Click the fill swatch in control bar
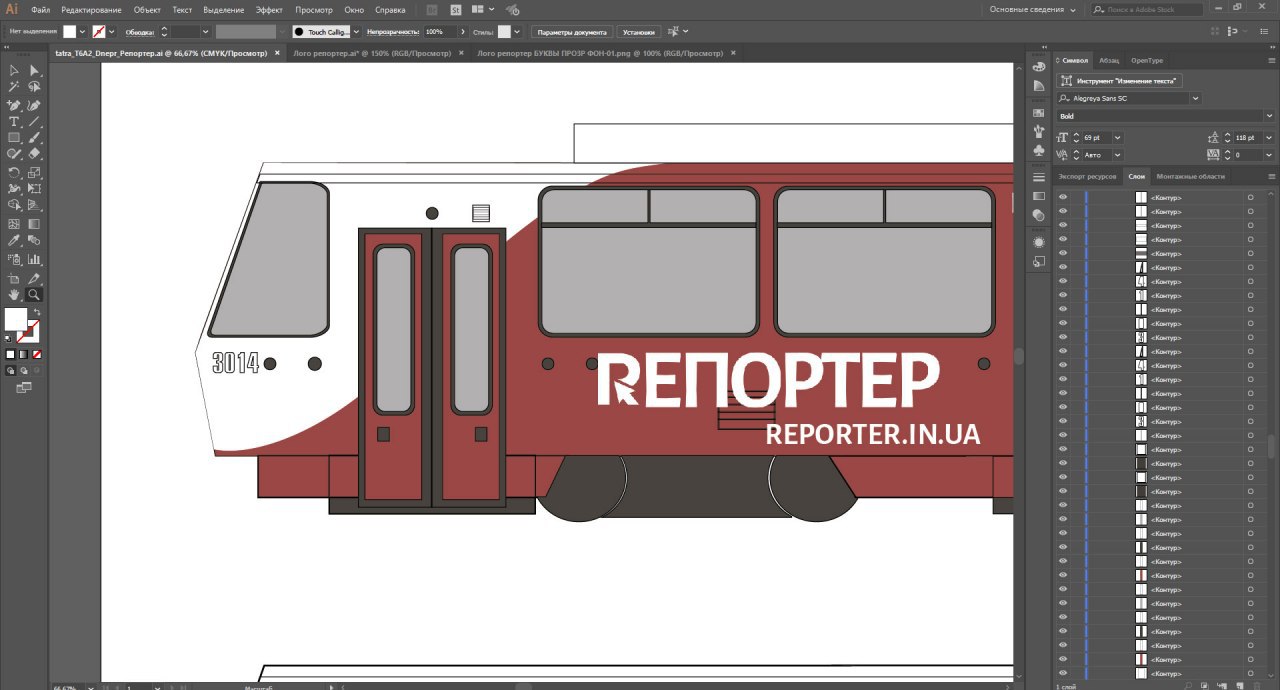The image size is (1280, 690). point(70,32)
